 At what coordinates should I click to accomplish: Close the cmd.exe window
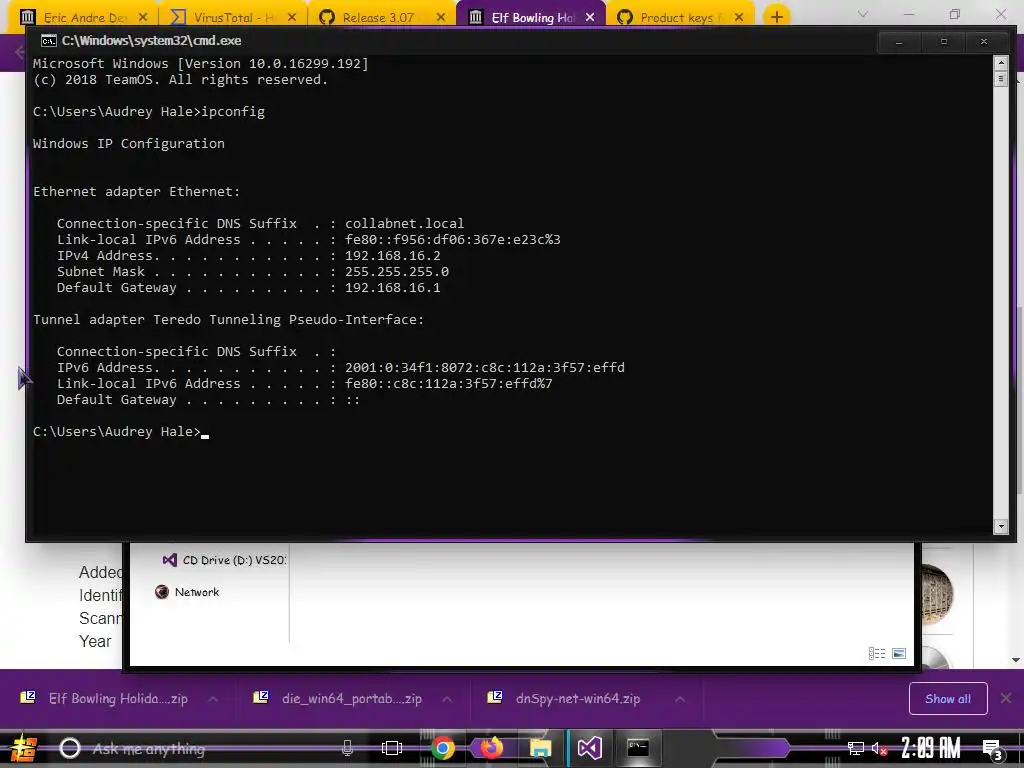point(984,42)
